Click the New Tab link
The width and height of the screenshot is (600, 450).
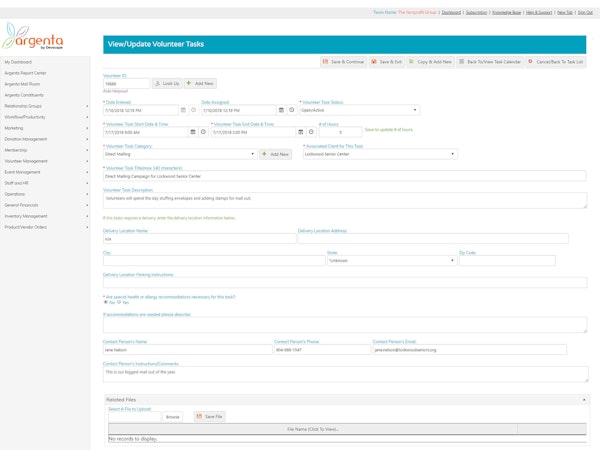pos(565,13)
